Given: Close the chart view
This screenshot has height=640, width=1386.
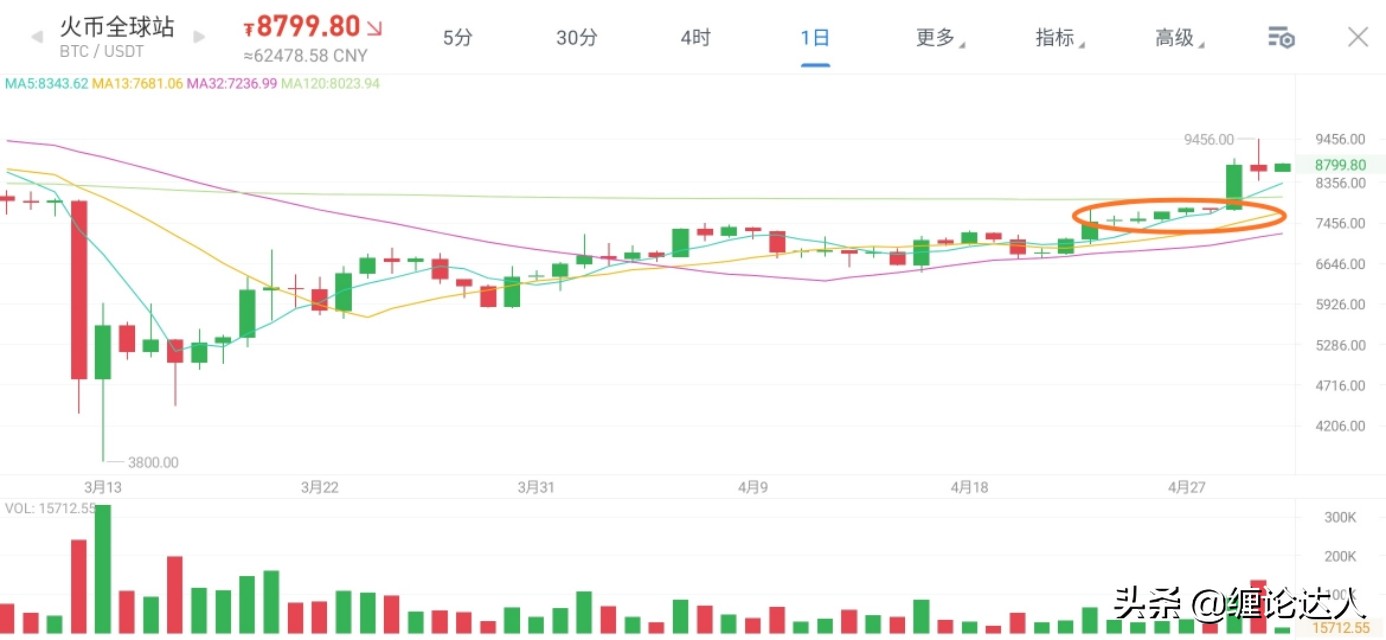Looking at the screenshot, I should point(1357,38).
